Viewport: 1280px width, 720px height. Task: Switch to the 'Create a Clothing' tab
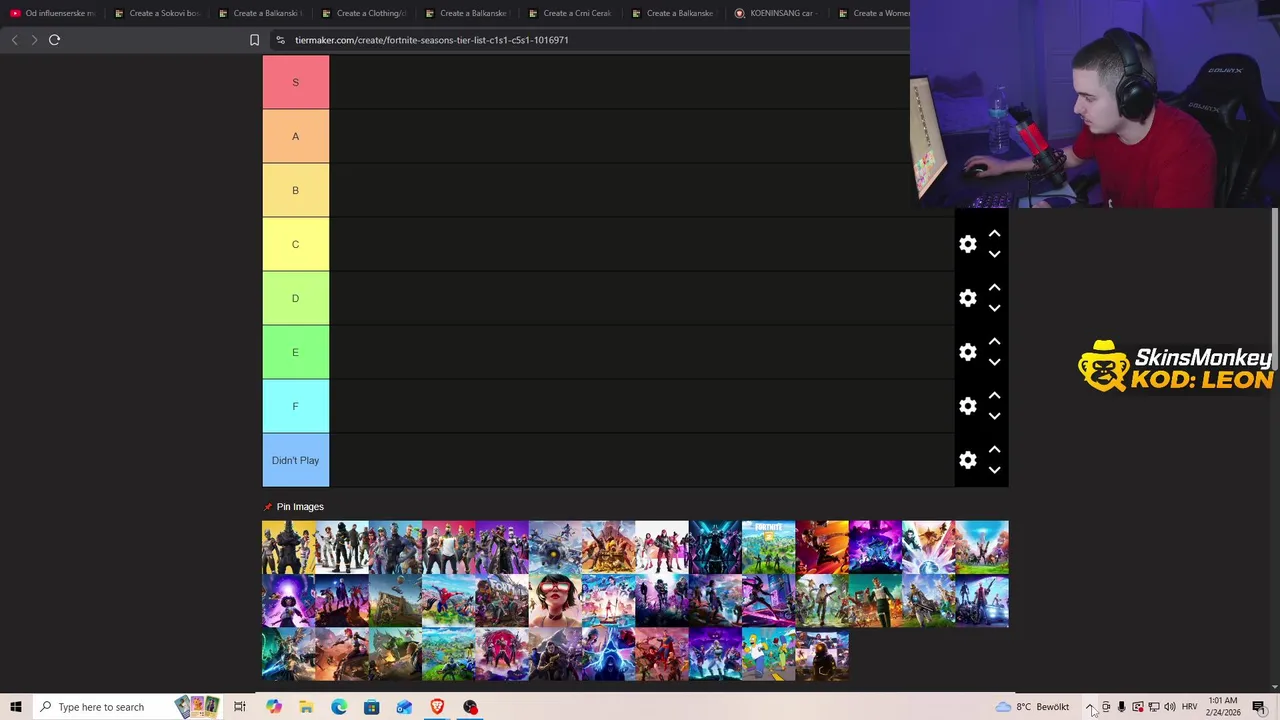pos(364,13)
